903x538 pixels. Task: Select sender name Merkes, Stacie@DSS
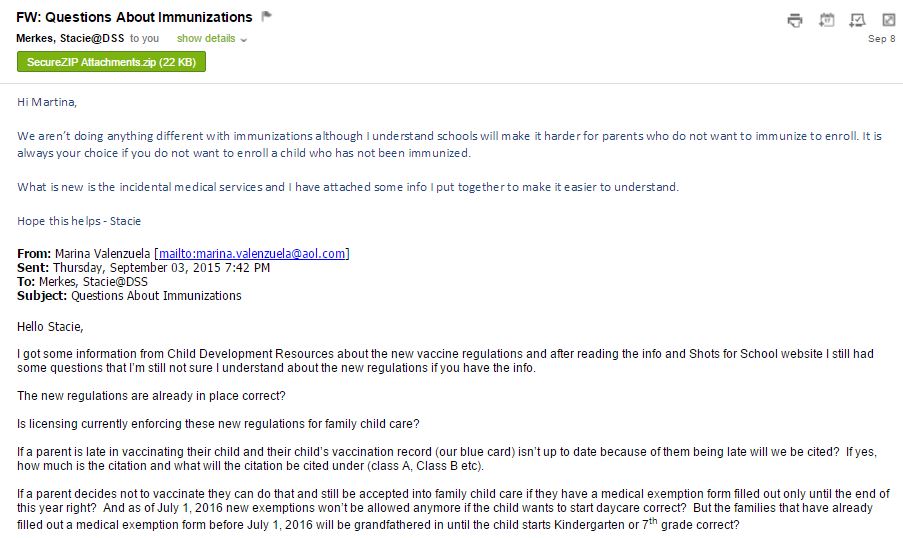pos(70,39)
